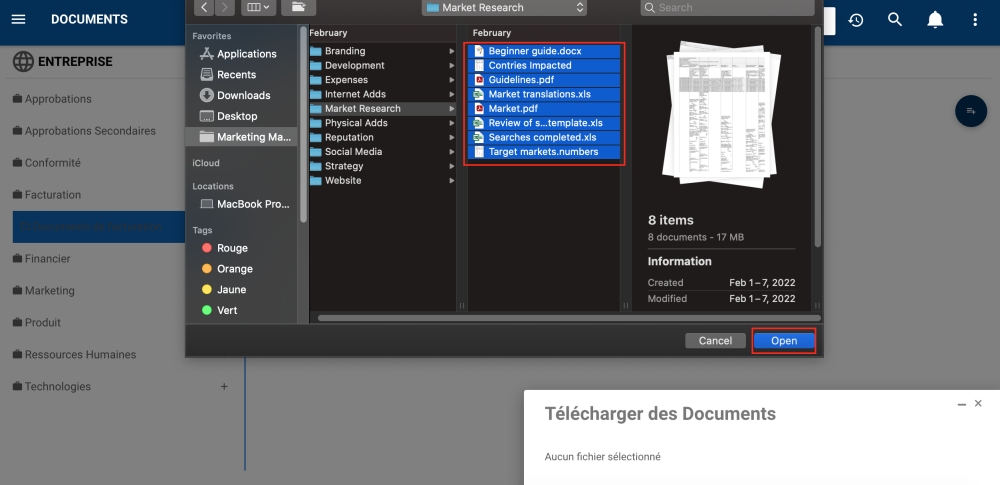The width and height of the screenshot is (1000, 485).
Task: Select the Guidelines.pdf file
Action: [544, 80]
